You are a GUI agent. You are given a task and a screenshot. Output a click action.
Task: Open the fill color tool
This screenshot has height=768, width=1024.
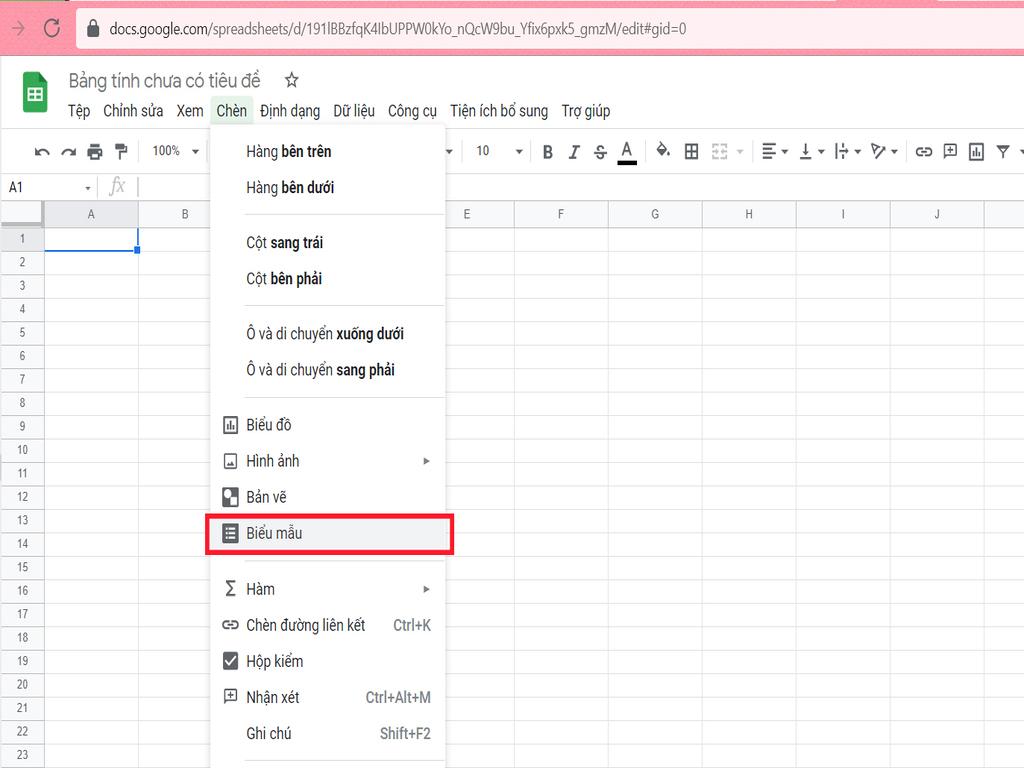(x=662, y=151)
